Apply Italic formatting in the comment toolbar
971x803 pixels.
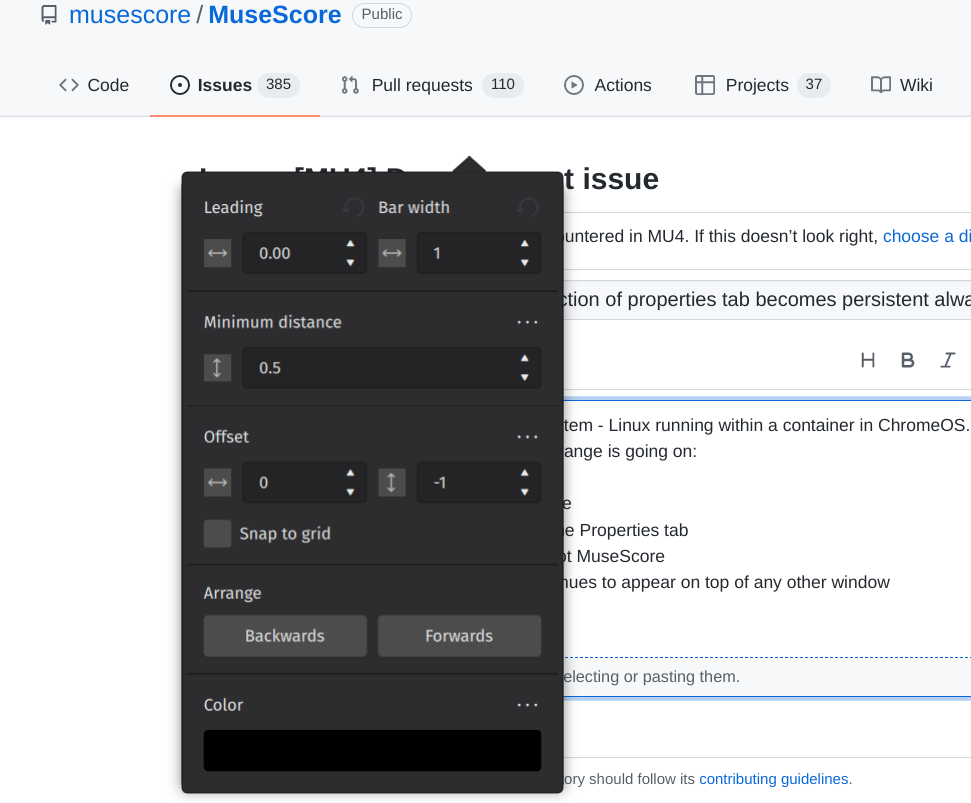[947, 360]
